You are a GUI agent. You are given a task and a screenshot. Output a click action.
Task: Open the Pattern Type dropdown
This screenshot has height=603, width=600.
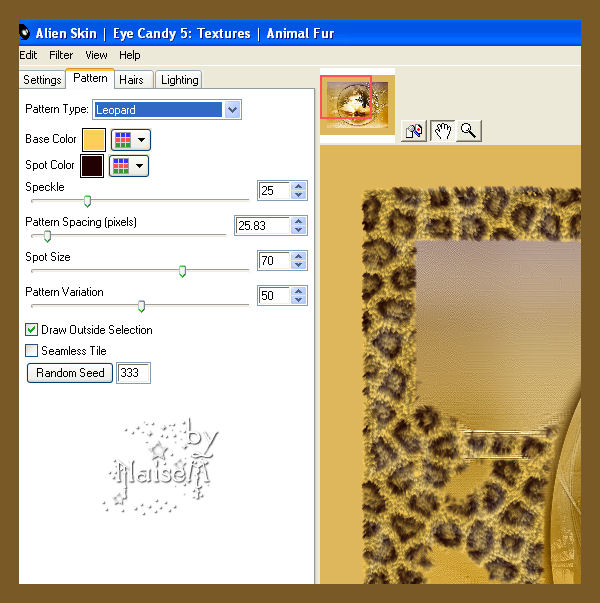(x=233, y=110)
